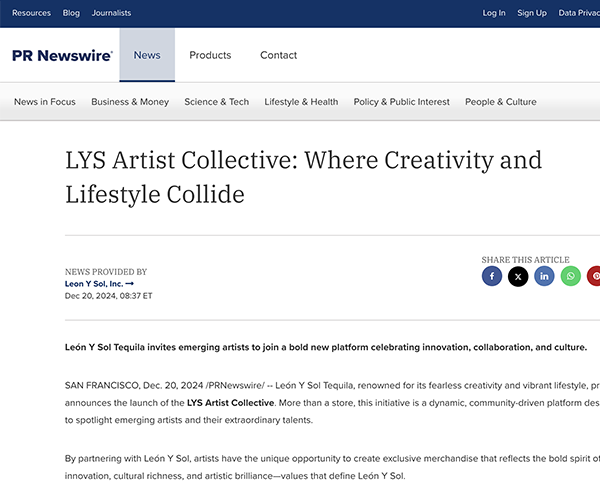Image resolution: width=600 pixels, height=500 pixels.
Task: Expand Lifestyle & Health category
Action: pyautogui.click(x=301, y=102)
